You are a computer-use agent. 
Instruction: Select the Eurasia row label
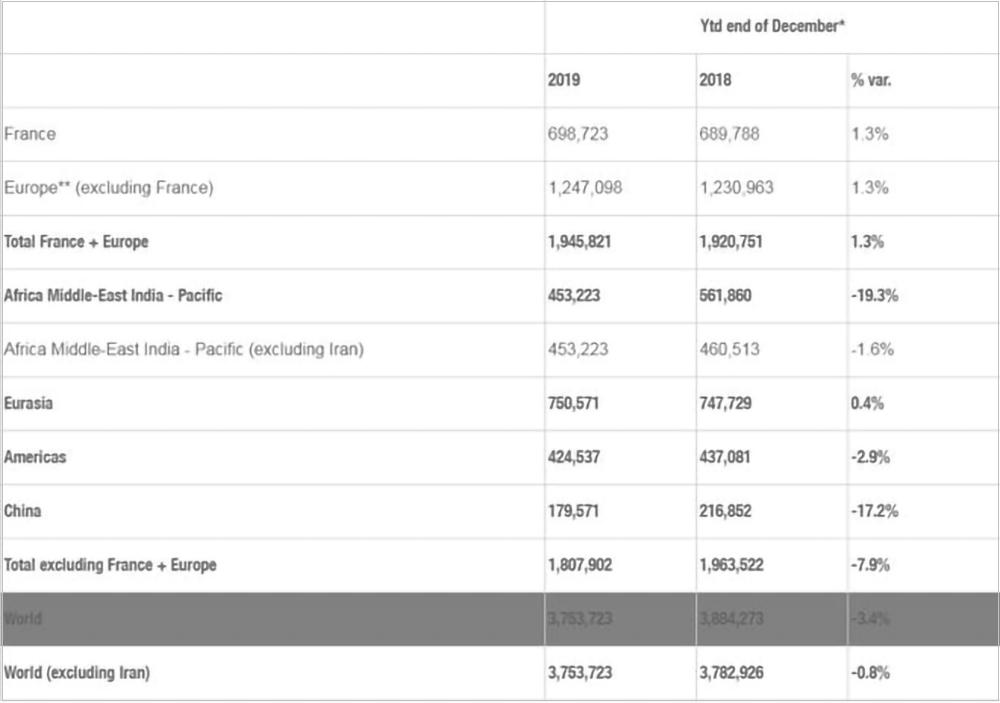pos(29,404)
